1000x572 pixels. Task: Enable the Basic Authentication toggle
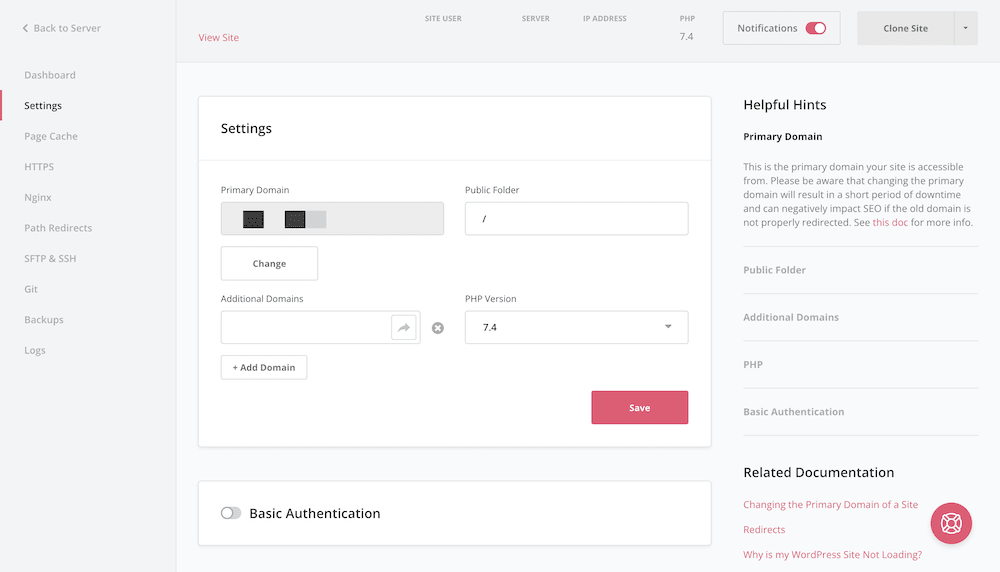tap(231, 513)
